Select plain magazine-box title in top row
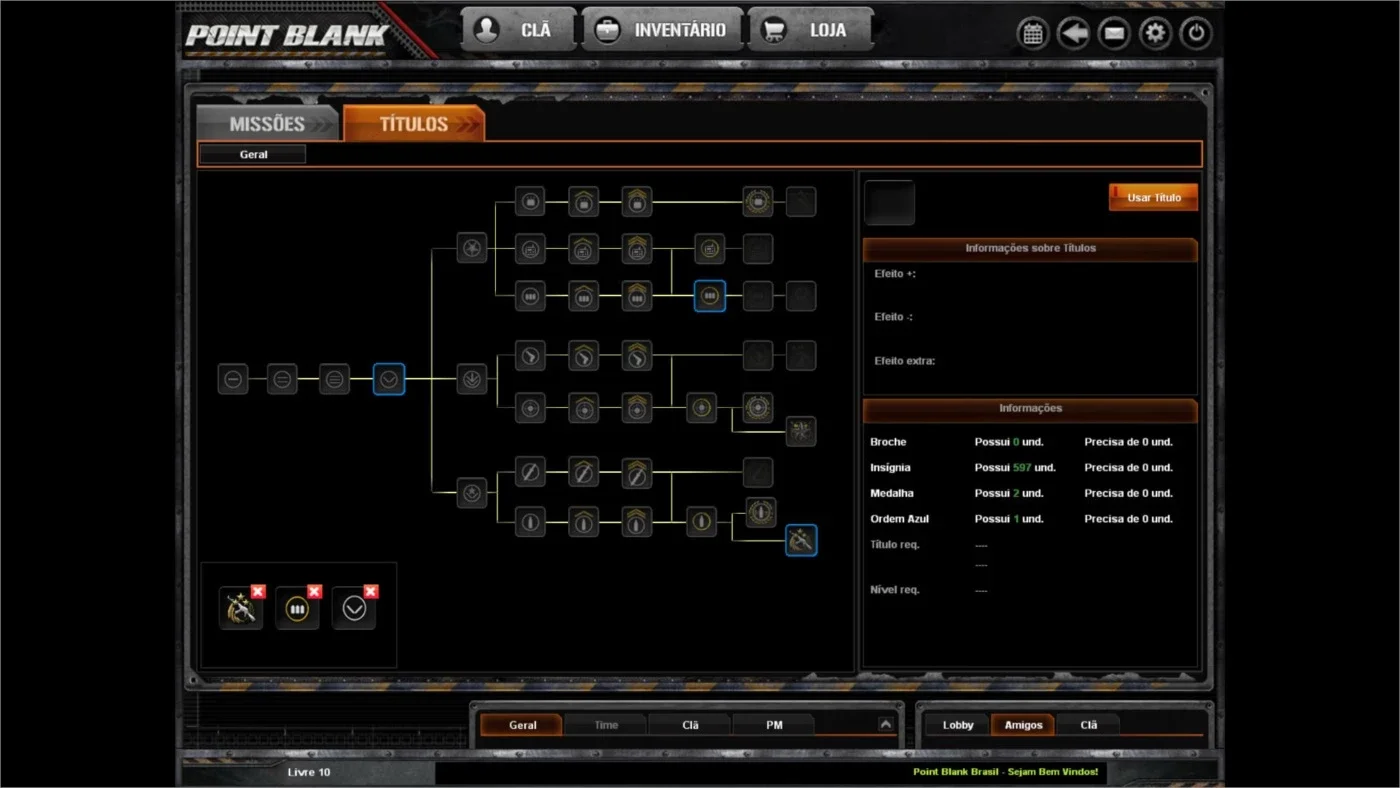This screenshot has height=788, width=1400. 531,201
